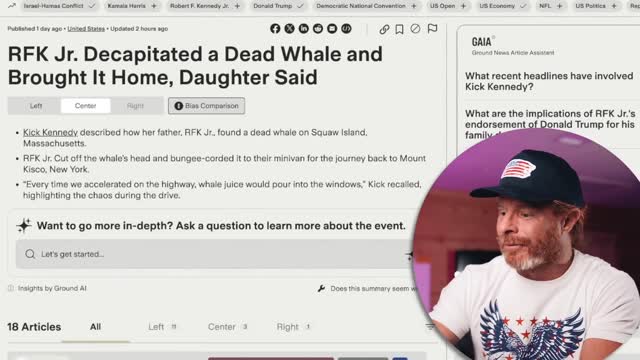Click the sparkle icon beside 'Want to go more in-depth?'
Image resolution: width=640 pixels, height=360 pixels.
pos(24,225)
